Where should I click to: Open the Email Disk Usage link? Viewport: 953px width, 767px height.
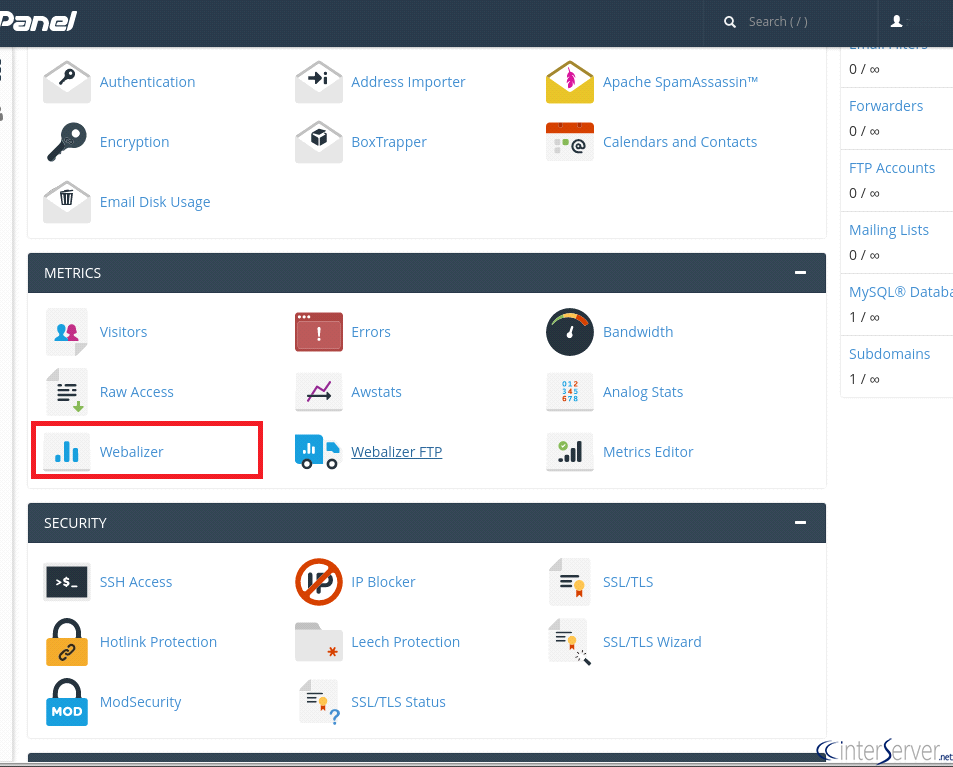pos(155,202)
